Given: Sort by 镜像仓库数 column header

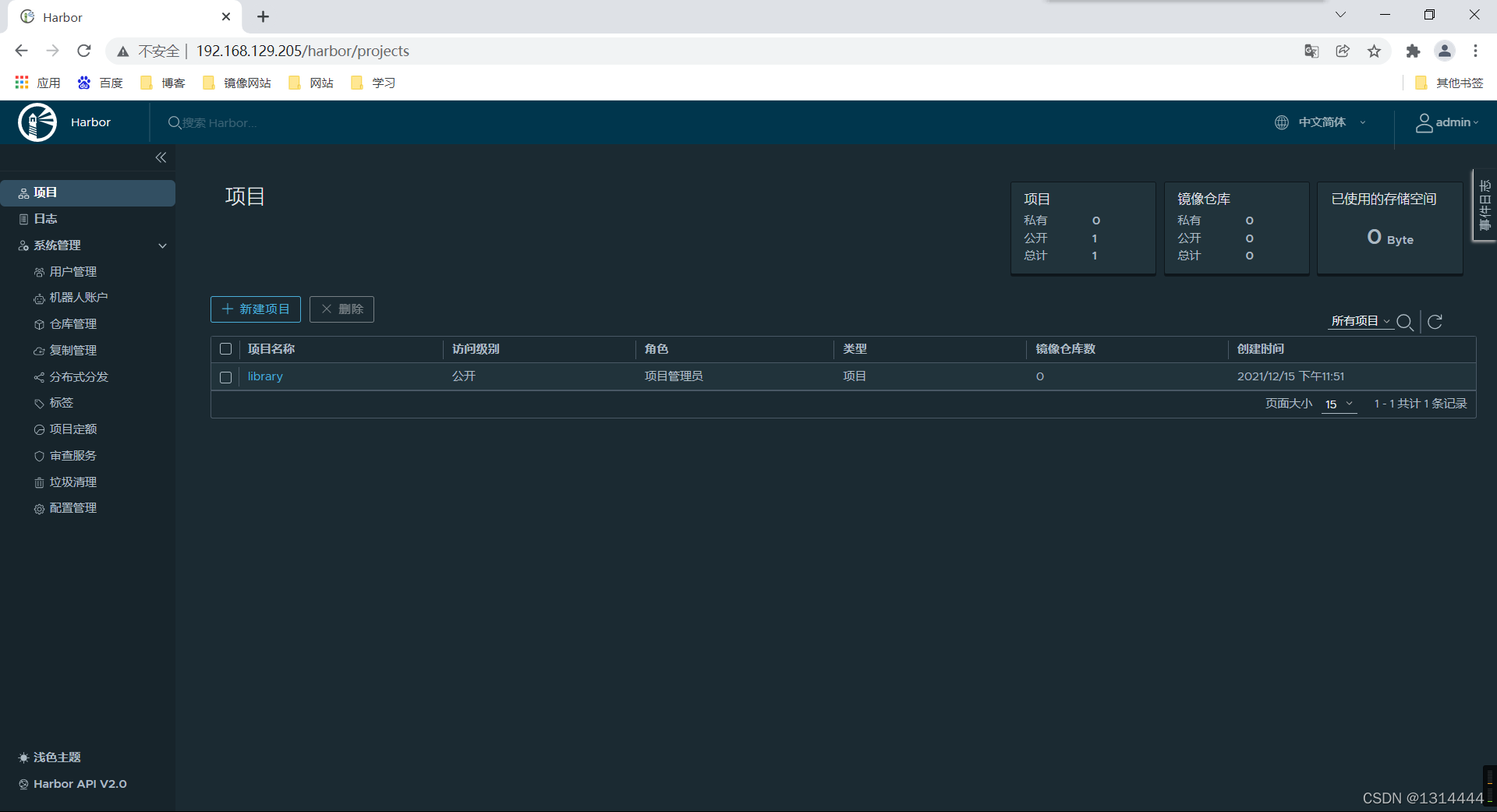Looking at the screenshot, I should tap(1065, 349).
